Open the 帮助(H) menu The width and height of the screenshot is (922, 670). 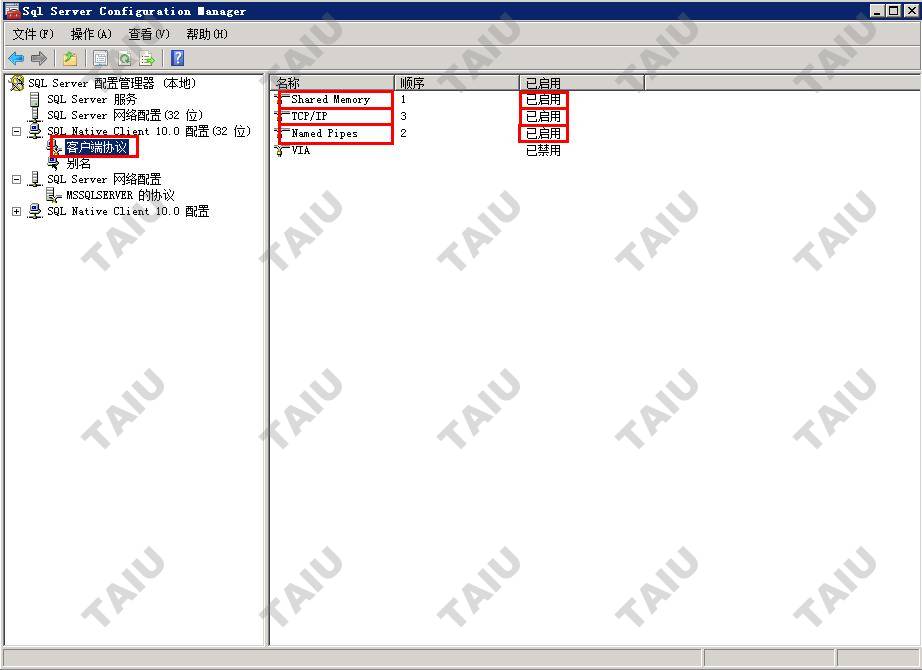[x=206, y=34]
